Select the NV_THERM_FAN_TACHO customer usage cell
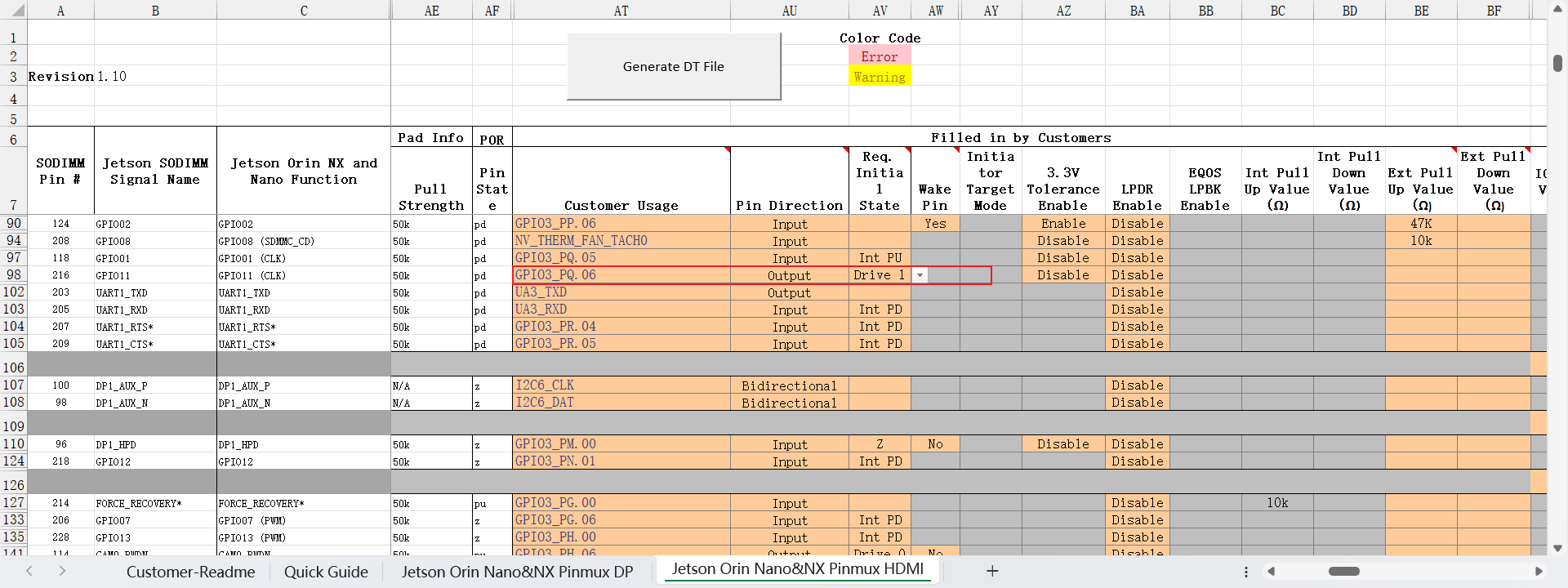1568x588 pixels. (621, 241)
